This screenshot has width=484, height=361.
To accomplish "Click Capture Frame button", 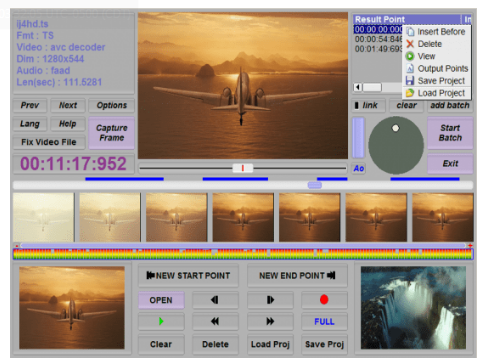I will click(112, 133).
